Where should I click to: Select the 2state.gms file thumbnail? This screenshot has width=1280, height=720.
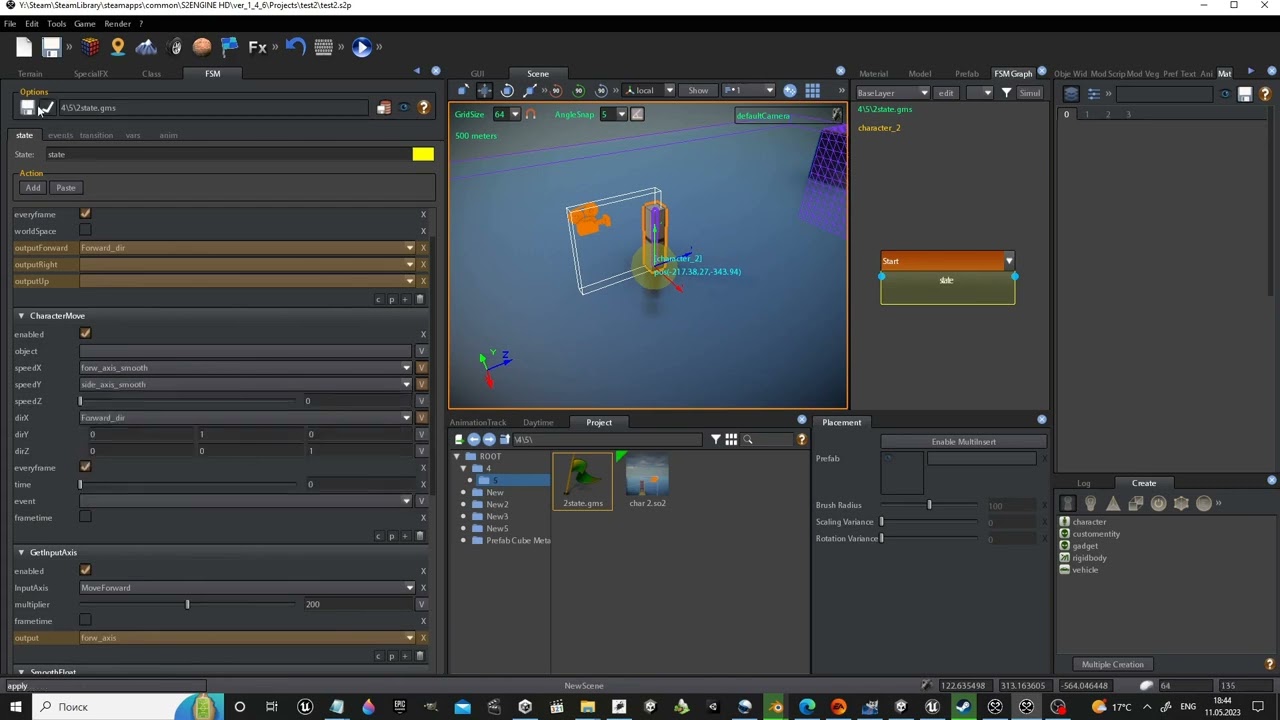tap(582, 481)
